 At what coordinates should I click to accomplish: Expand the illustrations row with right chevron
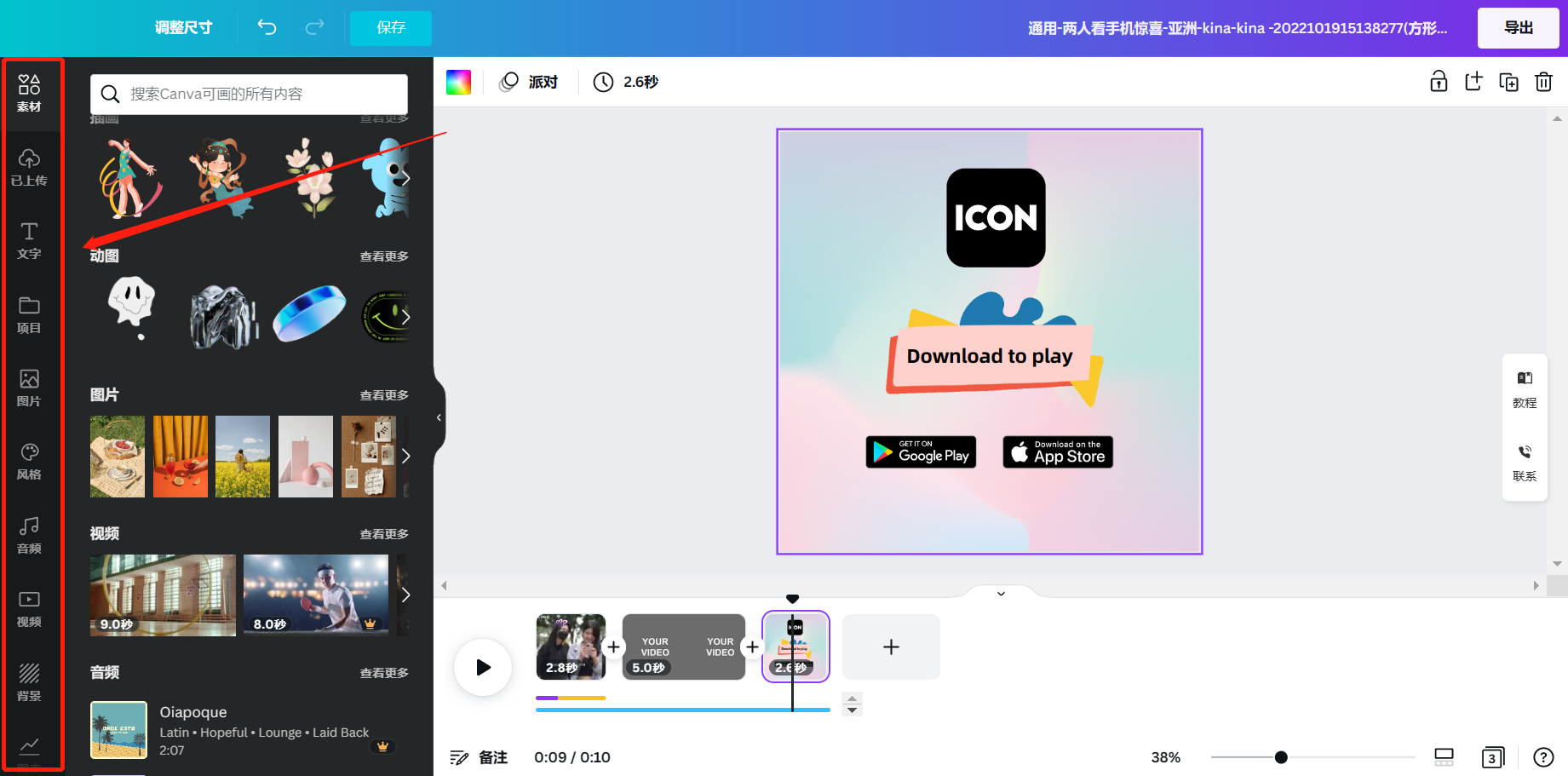click(405, 178)
